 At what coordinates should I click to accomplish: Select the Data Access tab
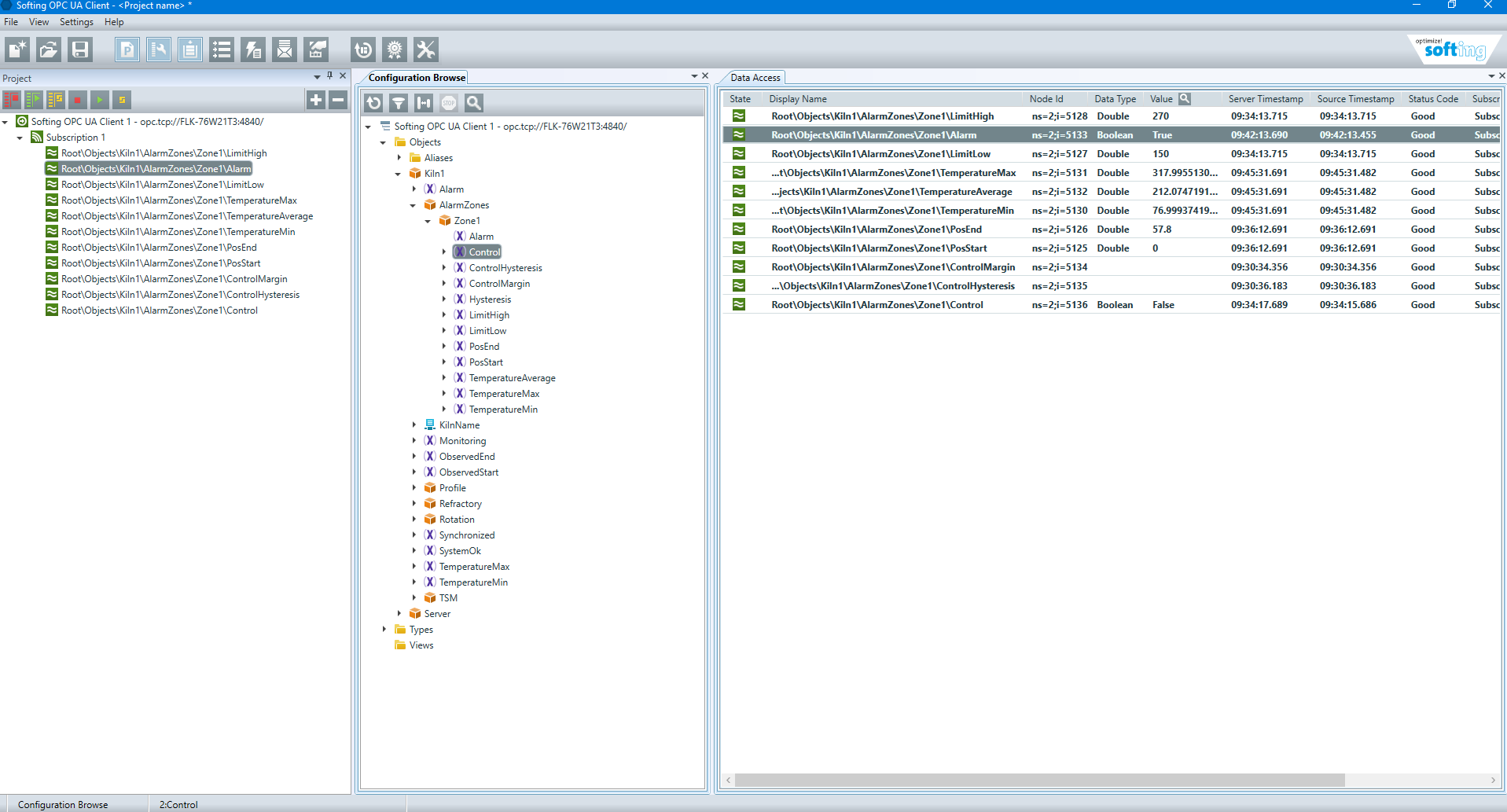pyautogui.click(x=755, y=78)
